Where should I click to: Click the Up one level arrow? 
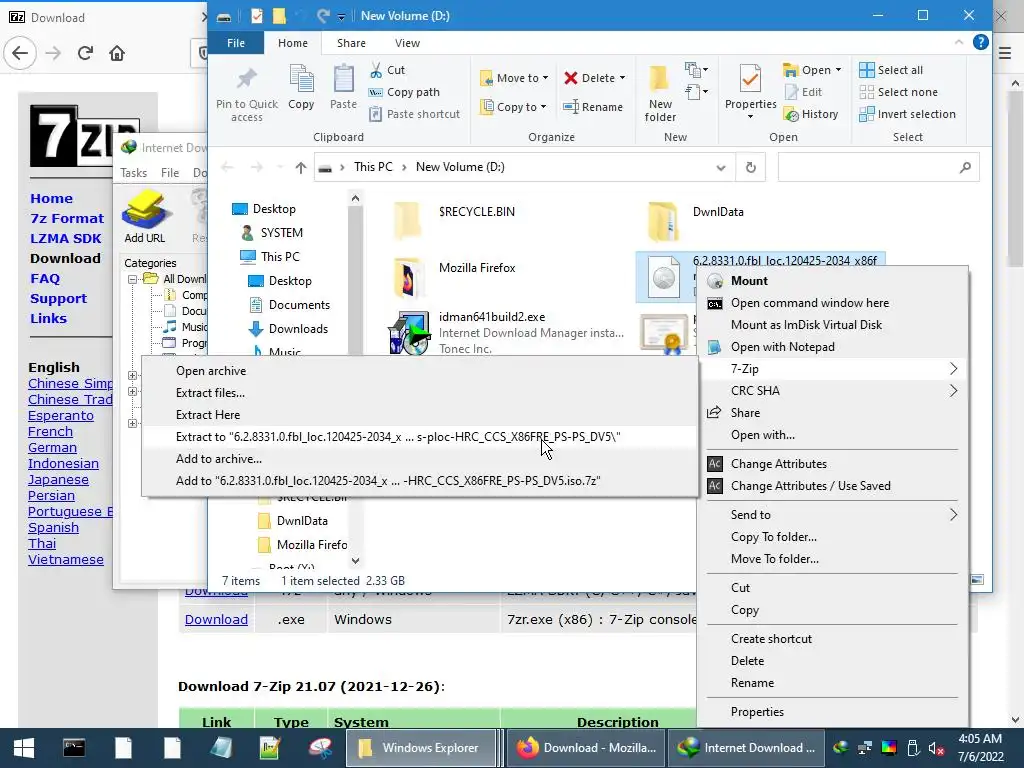pyautogui.click(x=300, y=168)
